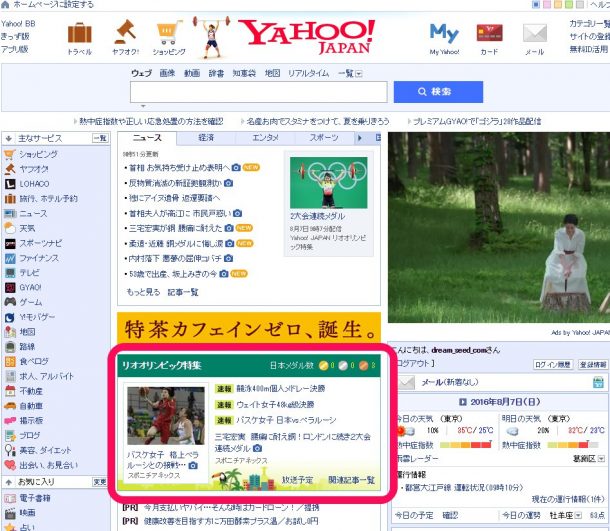Click inside the web search input field
Viewport: 610px width, 531px height.
pyautogui.click(x=259, y=92)
